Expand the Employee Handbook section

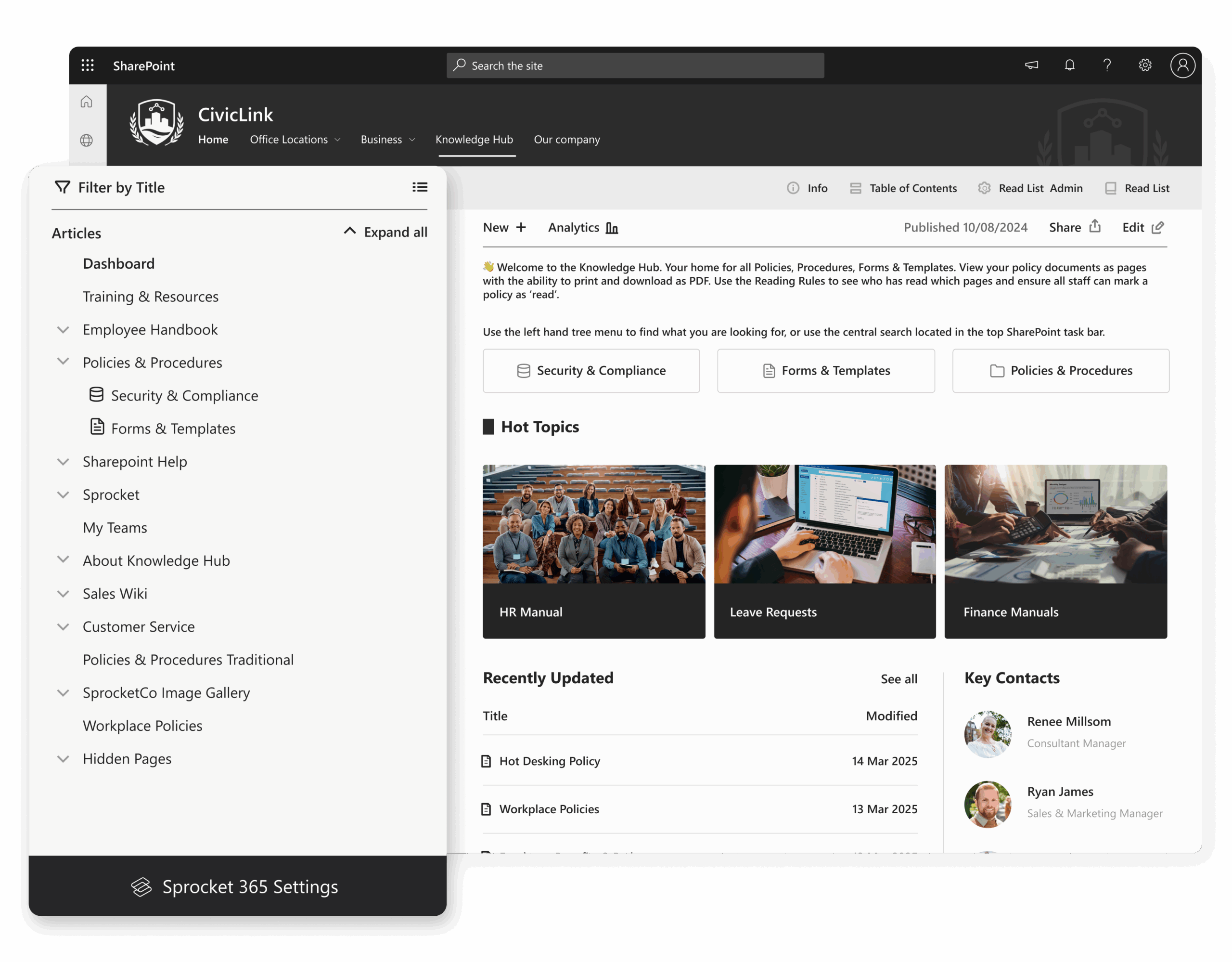pos(63,329)
